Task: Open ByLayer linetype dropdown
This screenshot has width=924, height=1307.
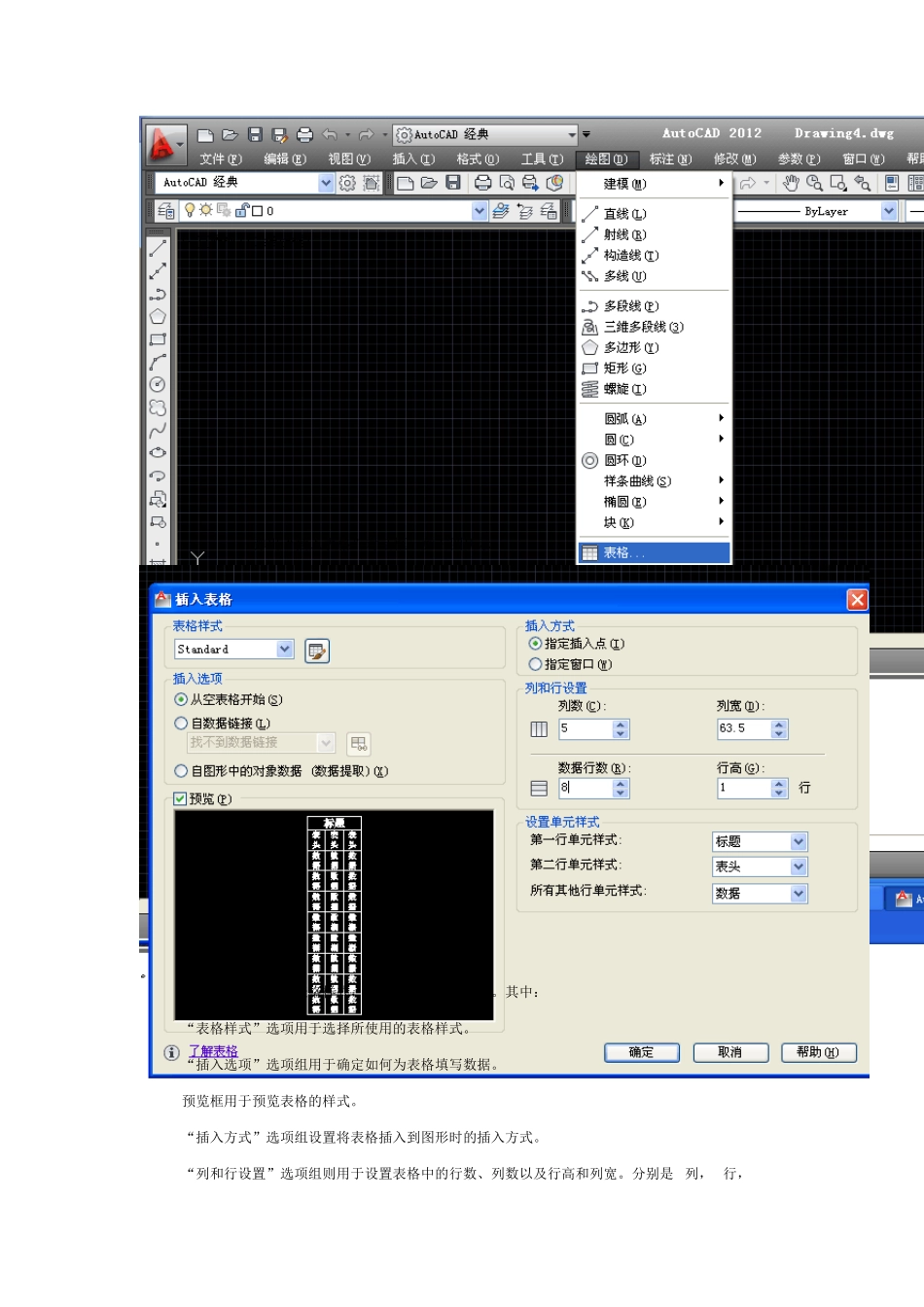Action: pyautogui.click(x=889, y=210)
